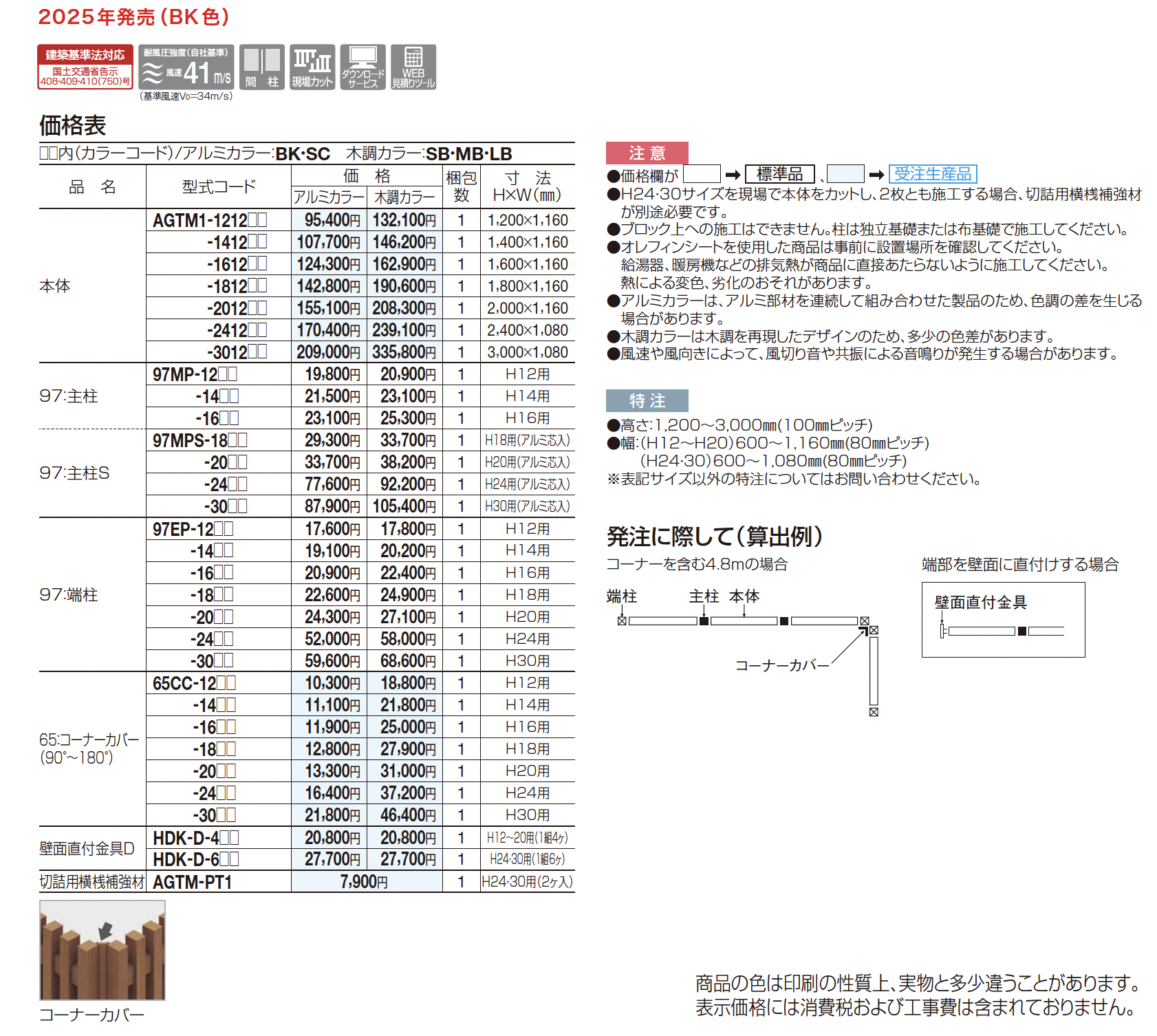Viewport: 1157px width, 1036px height.
Task: Select the 間柱 icon
Action: [x=262, y=67]
